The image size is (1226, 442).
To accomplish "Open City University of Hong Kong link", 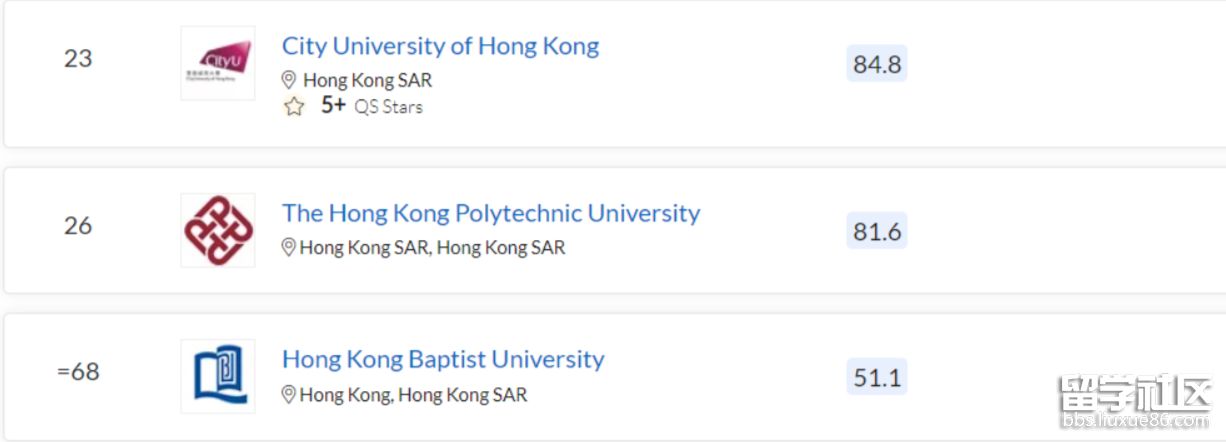I will coord(440,46).
